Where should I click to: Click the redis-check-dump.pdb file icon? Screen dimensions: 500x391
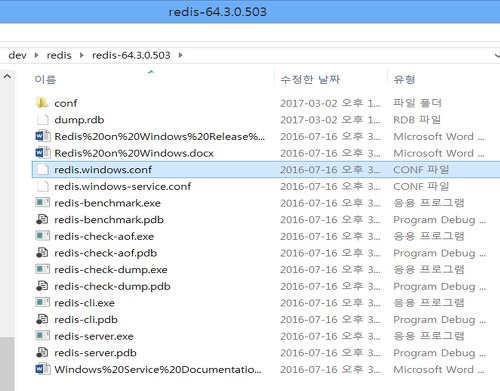point(42,286)
